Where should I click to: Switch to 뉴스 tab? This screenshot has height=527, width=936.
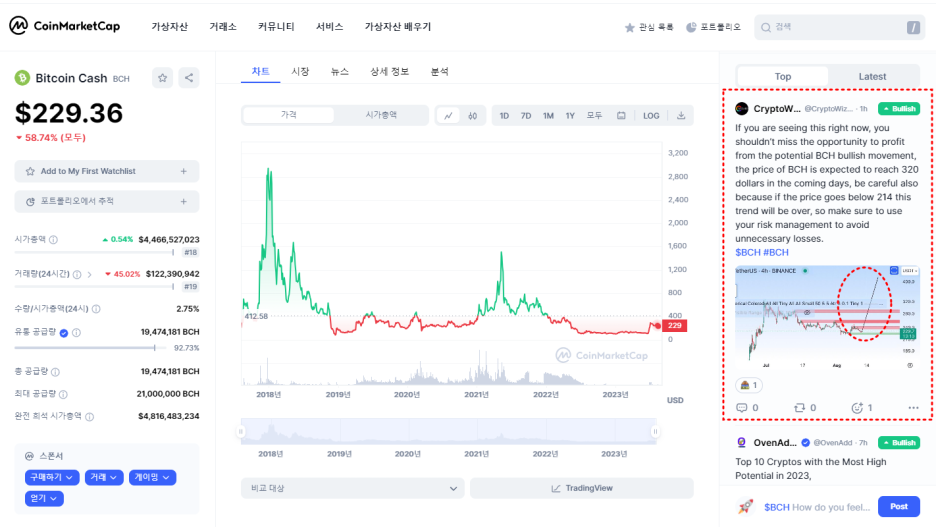340,72
